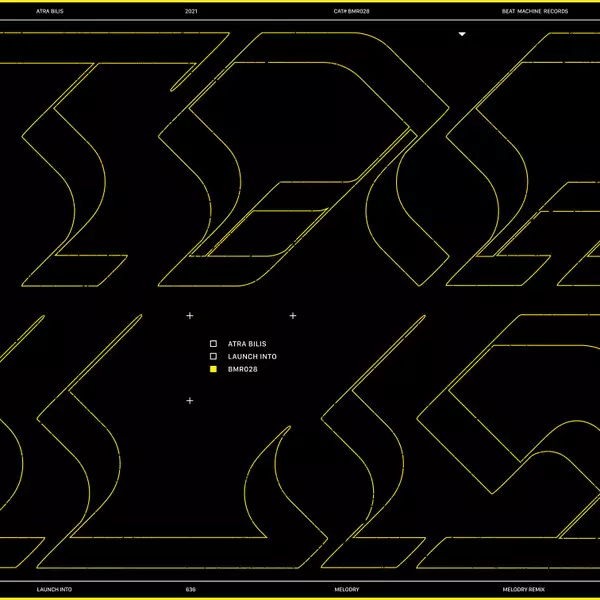Click the 2021 year in the top header
The image size is (600, 600).
click(192, 11)
